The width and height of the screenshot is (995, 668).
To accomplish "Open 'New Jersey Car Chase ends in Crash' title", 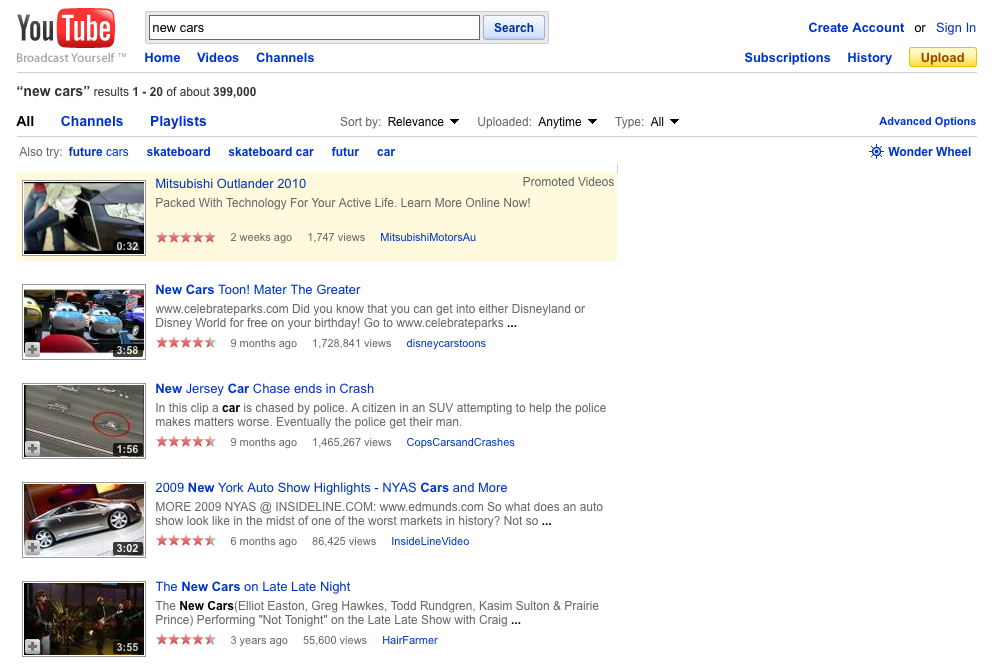I will 265,388.
